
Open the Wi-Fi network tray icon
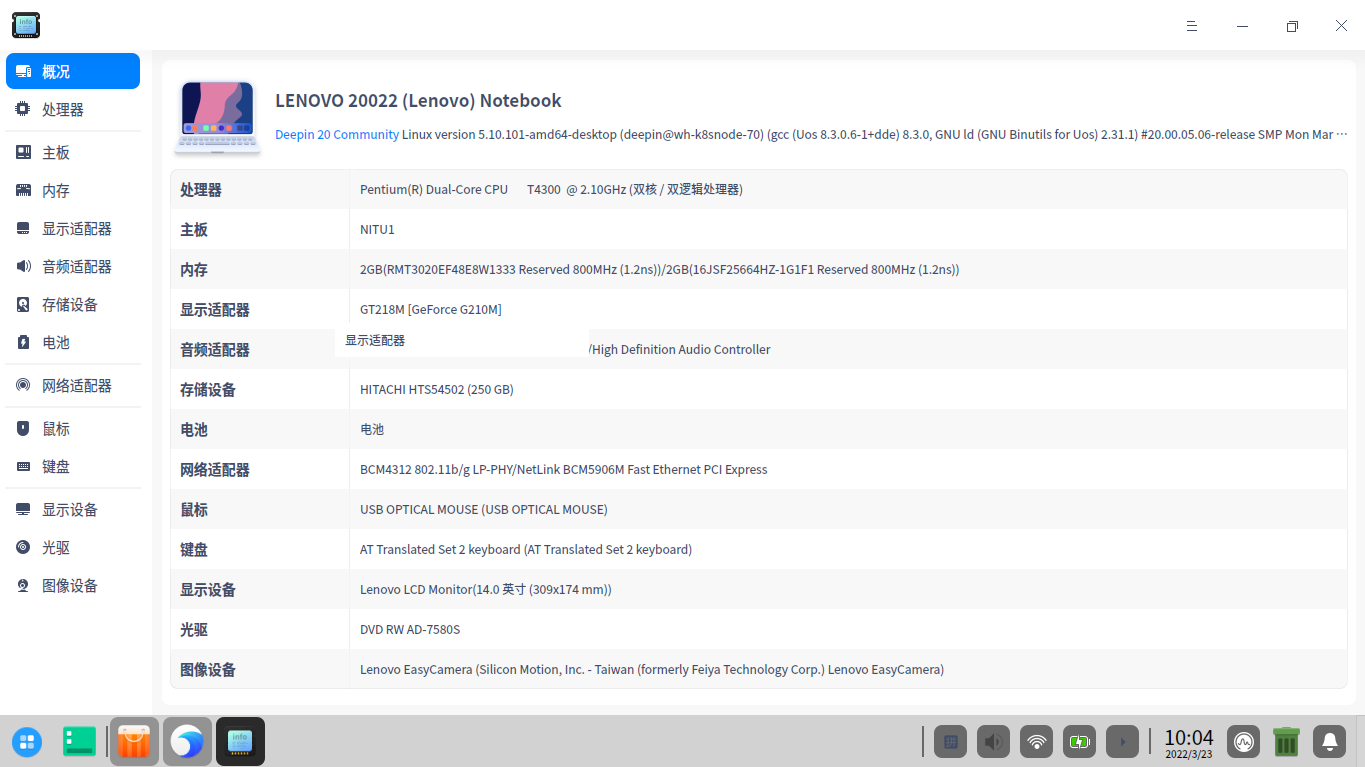pos(1037,742)
